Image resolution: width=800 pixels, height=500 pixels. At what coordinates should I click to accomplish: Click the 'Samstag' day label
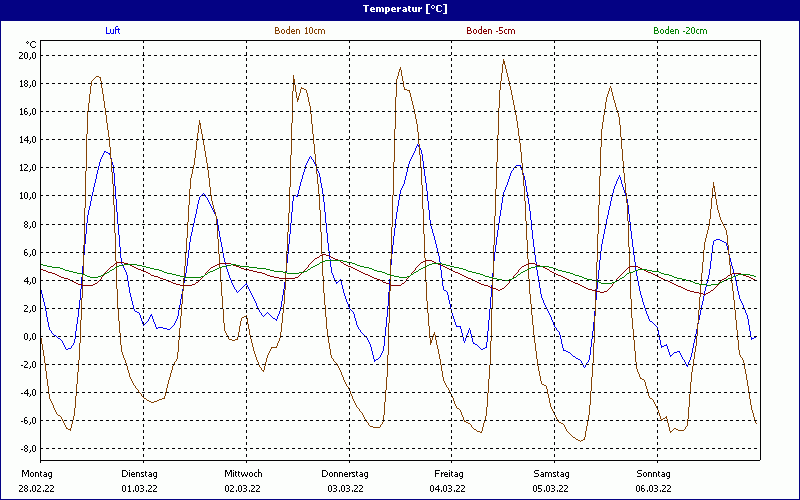[552, 474]
